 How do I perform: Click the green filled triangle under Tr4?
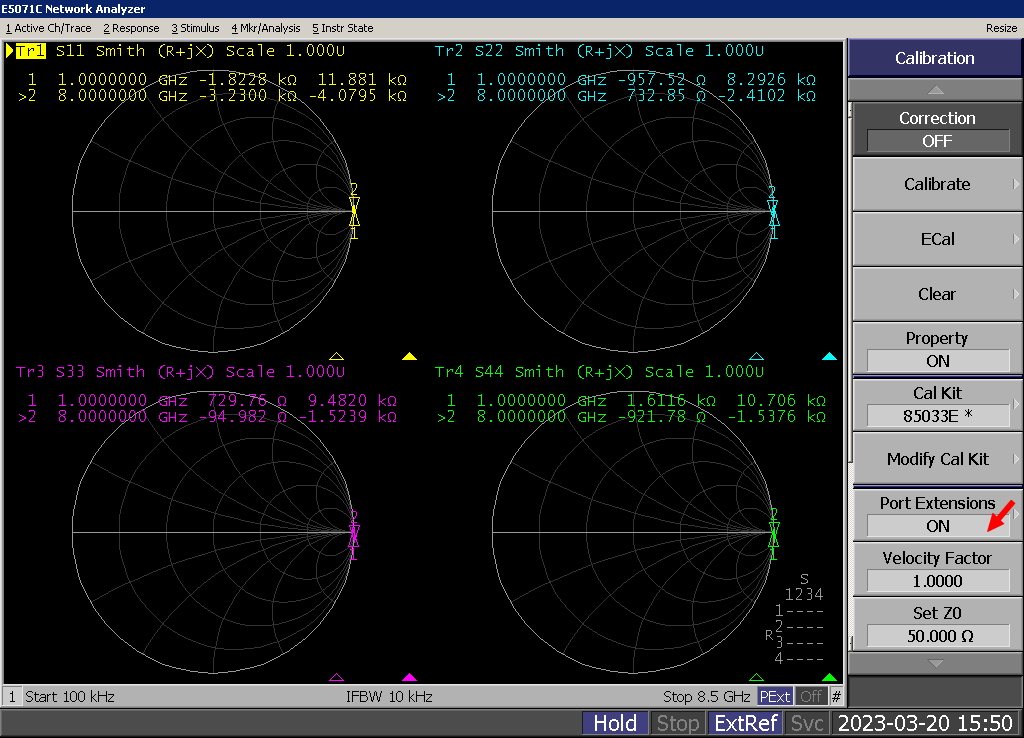(828, 677)
